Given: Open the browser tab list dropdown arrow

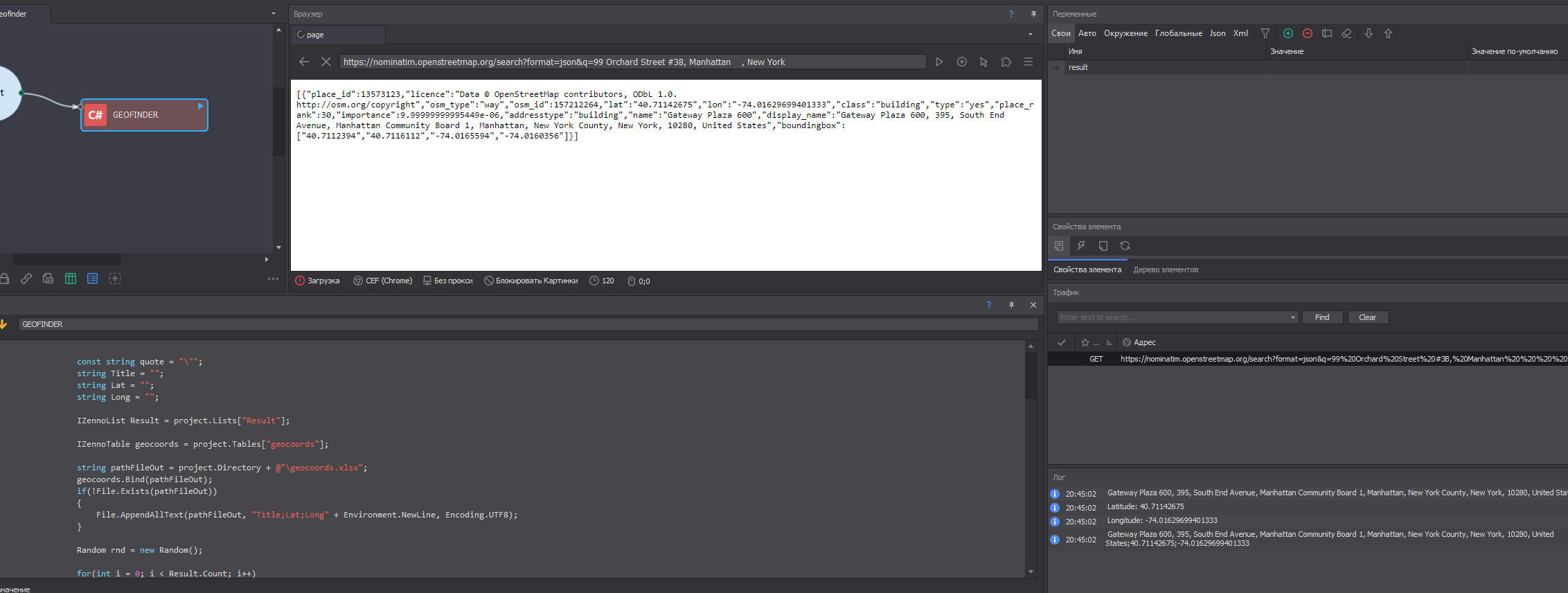Looking at the screenshot, I should point(1030,35).
